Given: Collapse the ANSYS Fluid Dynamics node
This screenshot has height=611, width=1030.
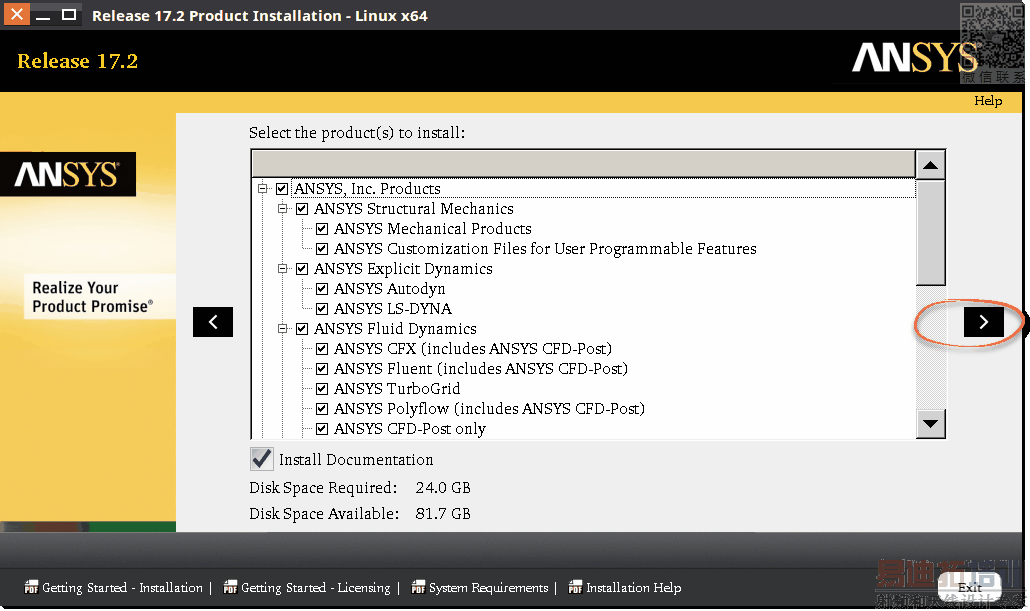Looking at the screenshot, I should [x=283, y=329].
